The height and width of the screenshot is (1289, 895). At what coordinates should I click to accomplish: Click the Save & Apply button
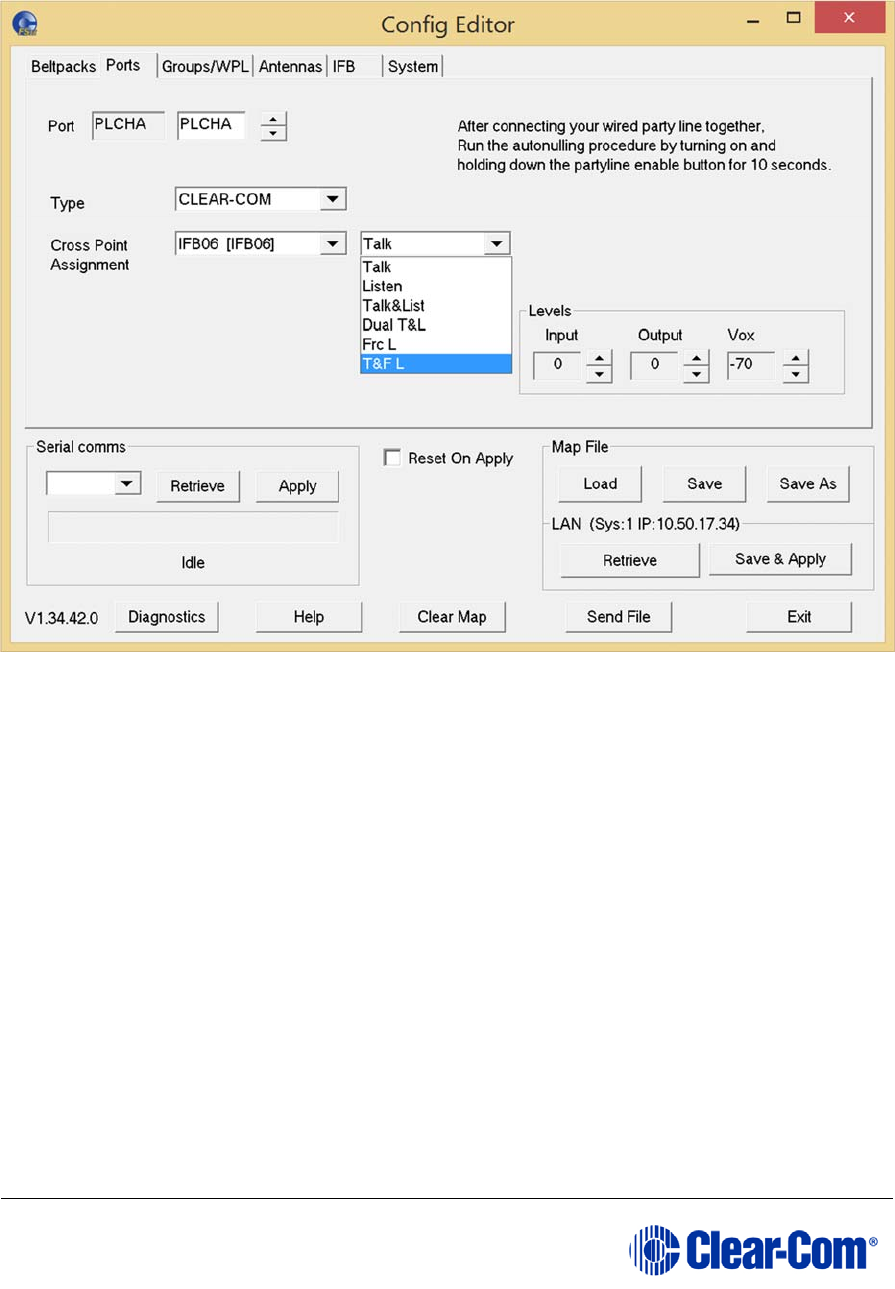(781, 559)
